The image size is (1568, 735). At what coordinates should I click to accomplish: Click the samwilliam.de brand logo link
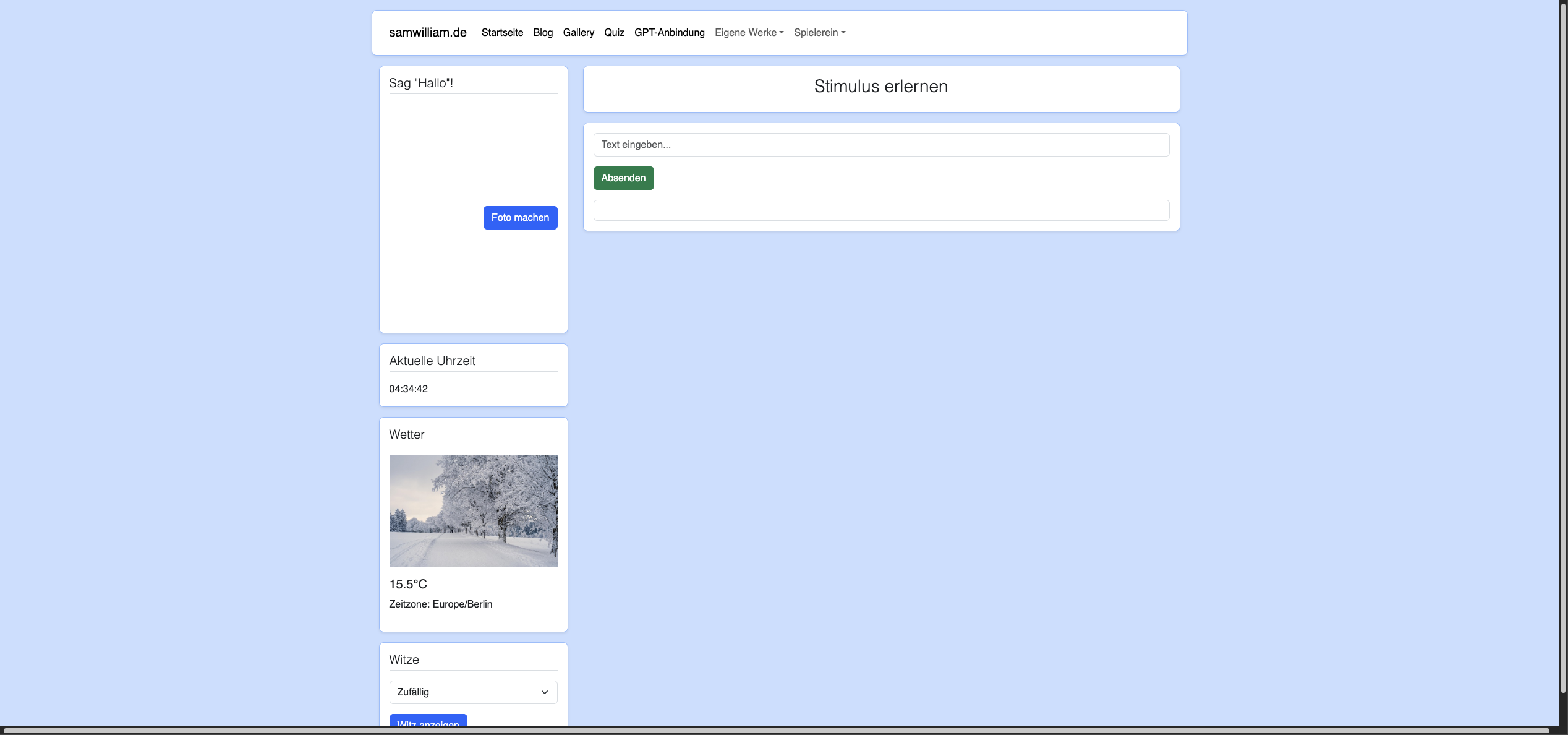(427, 32)
